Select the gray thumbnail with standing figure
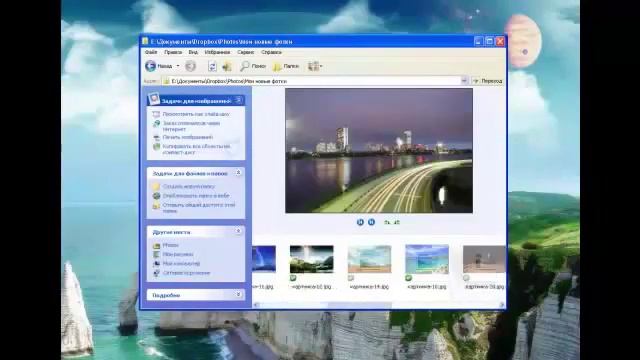 [x=484, y=259]
